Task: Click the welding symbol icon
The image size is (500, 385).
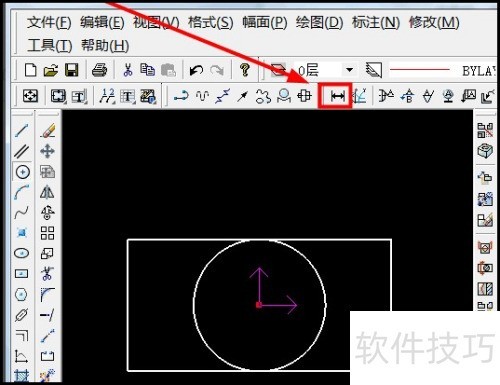Action: [x=448, y=96]
